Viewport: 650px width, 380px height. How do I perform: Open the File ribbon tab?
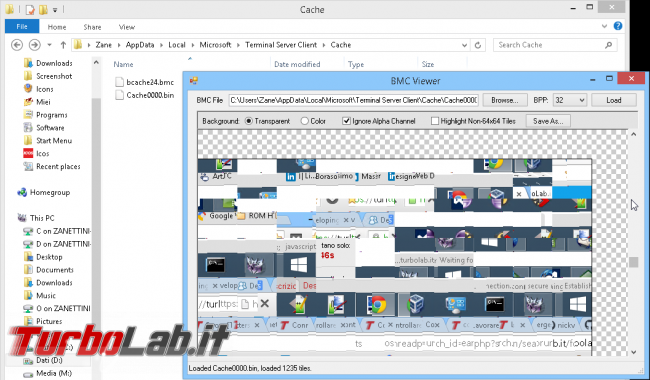coord(22,27)
